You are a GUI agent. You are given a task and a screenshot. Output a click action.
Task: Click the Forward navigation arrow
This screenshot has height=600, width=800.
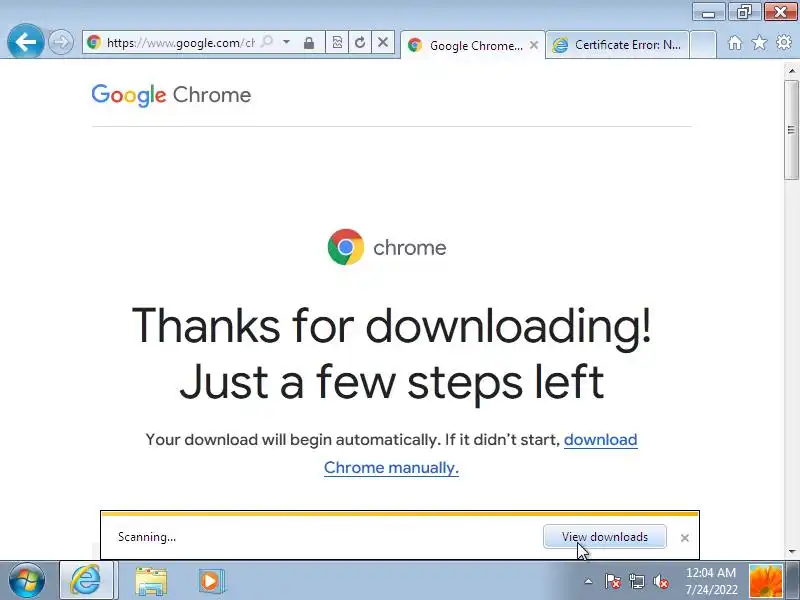61,42
